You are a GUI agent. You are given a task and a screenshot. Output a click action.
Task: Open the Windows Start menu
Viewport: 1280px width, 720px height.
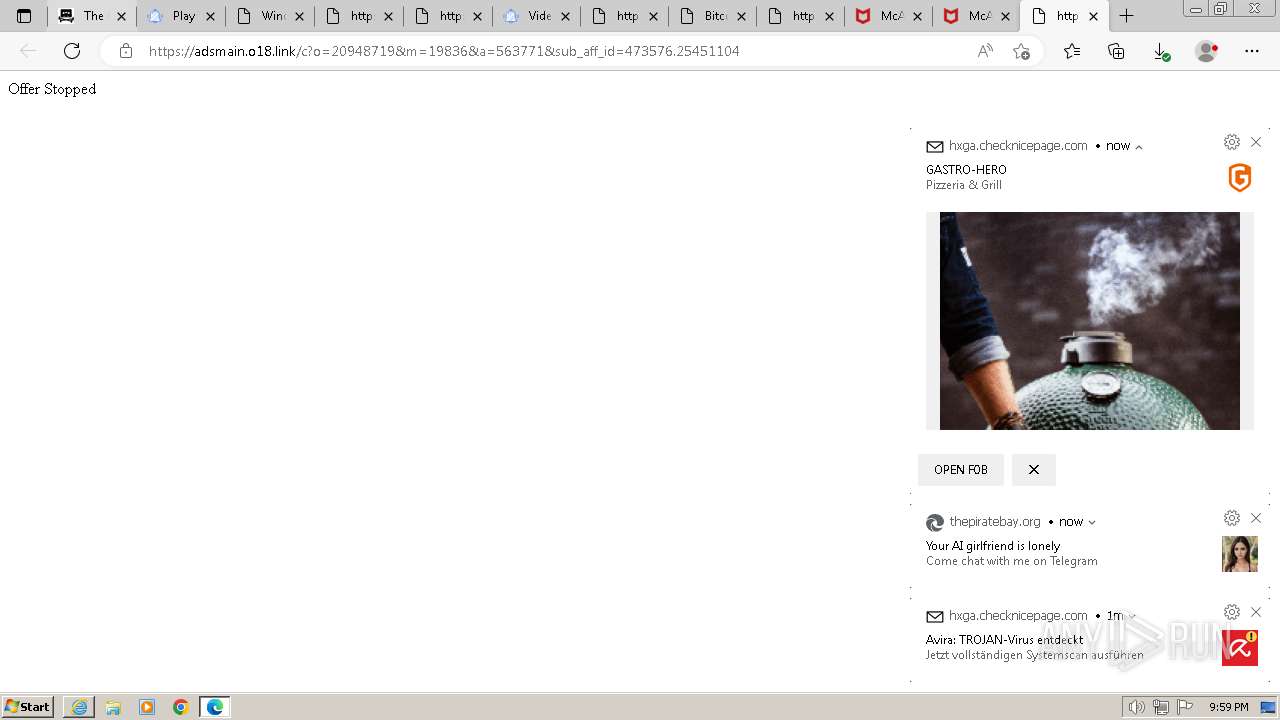(28, 707)
